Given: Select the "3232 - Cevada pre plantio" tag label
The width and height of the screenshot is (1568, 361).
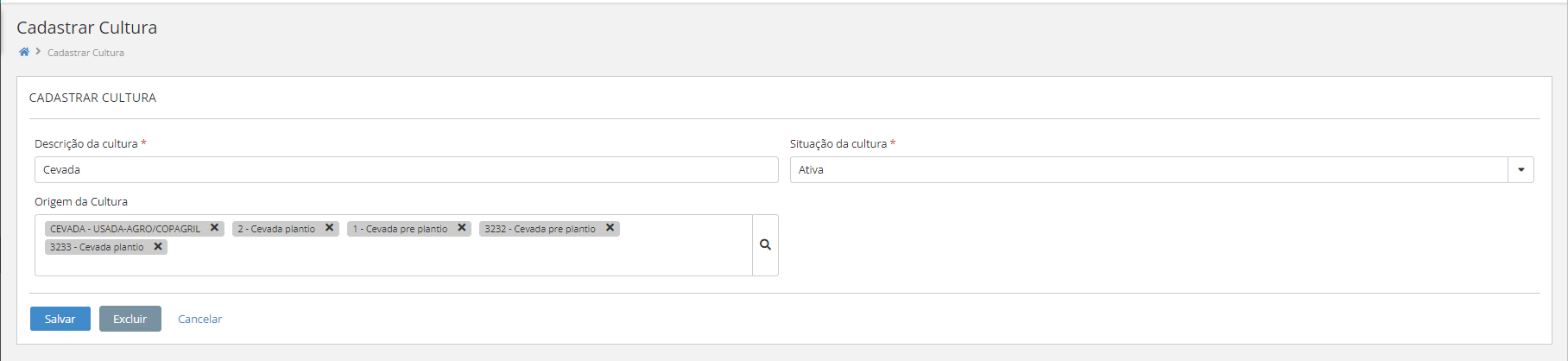Looking at the screenshot, I should tap(540, 229).
